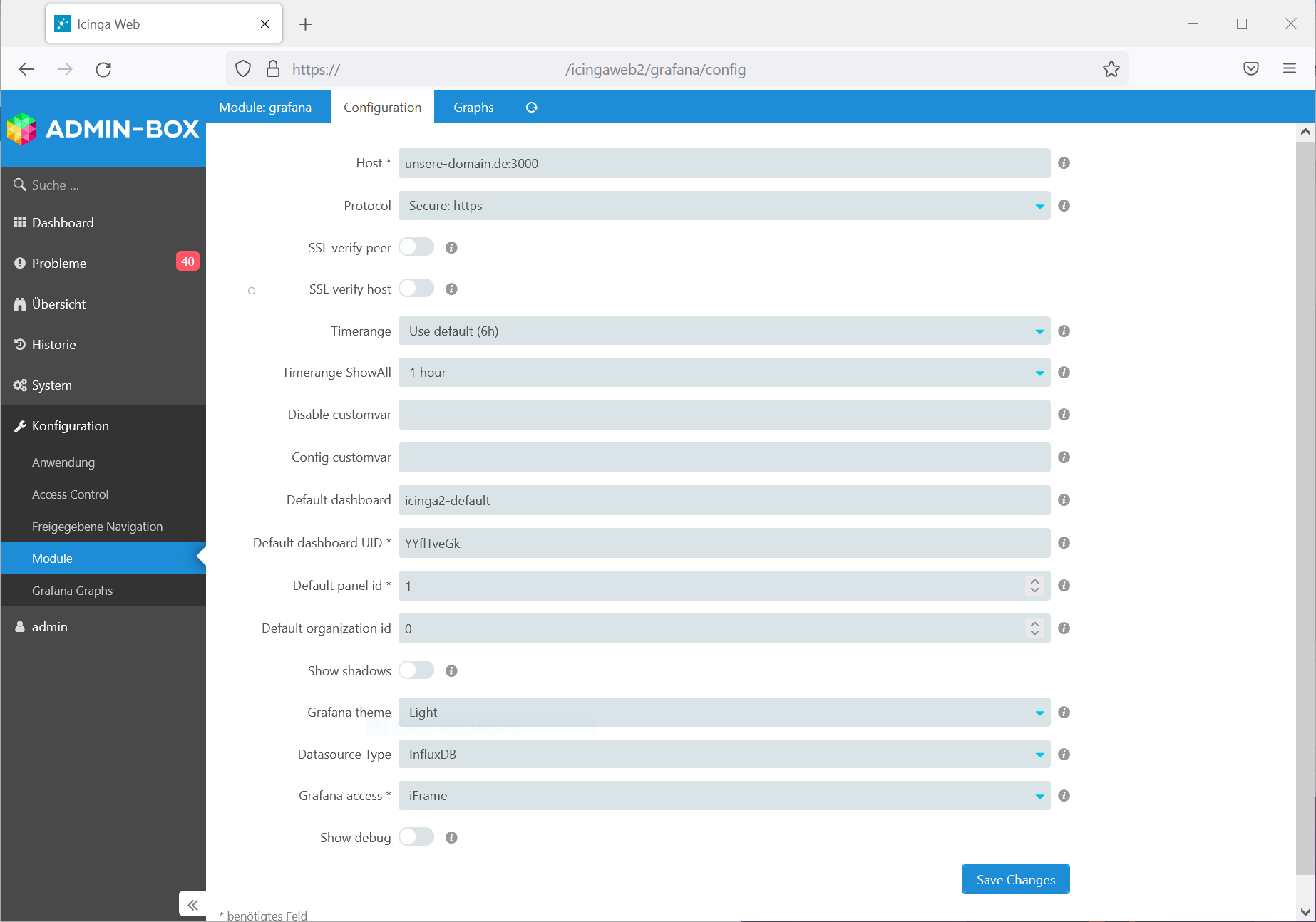Click the info icon beside Host field
The height and width of the screenshot is (922, 1316).
(x=1064, y=163)
